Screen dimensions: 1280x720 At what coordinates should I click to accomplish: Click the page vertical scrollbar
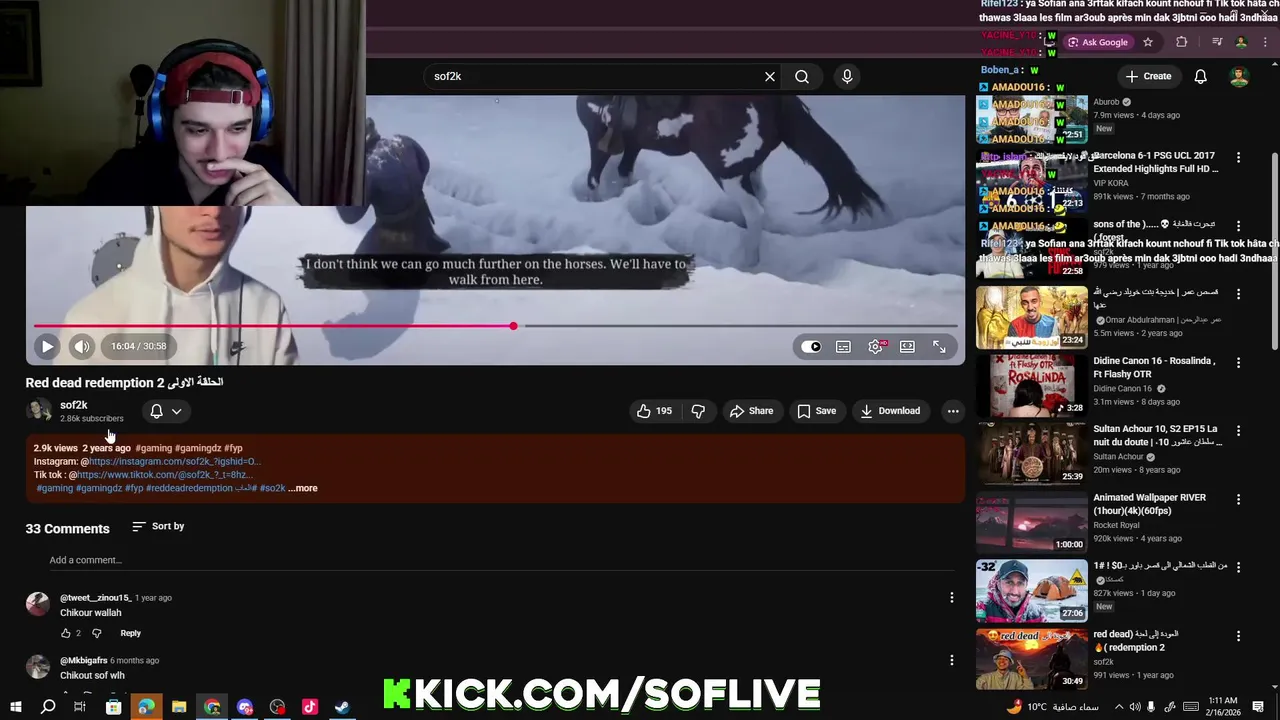point(1274,250)
